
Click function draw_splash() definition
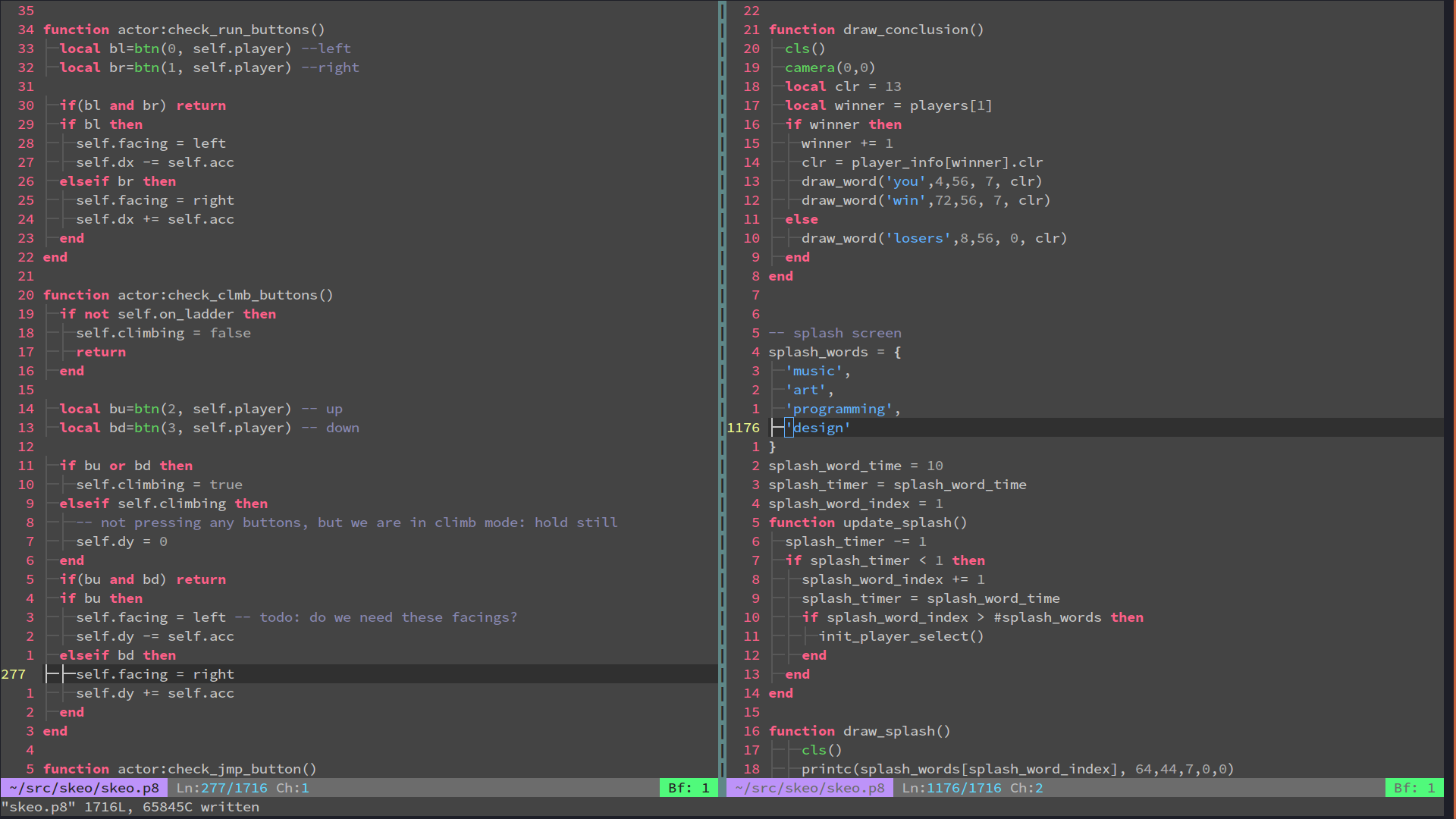(859, 731)
